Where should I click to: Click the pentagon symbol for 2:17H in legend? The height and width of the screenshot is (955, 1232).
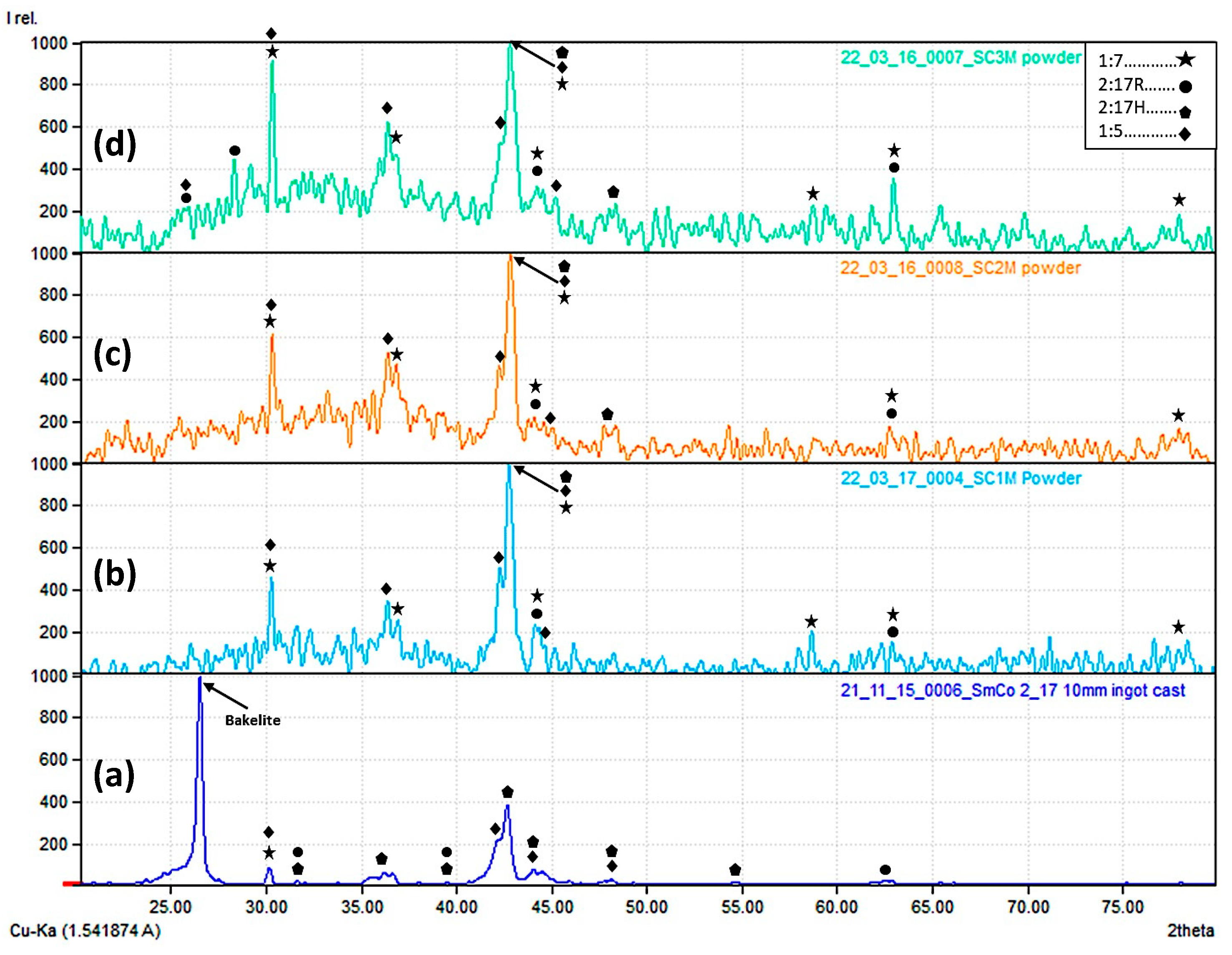click(x=1185, y=112)
